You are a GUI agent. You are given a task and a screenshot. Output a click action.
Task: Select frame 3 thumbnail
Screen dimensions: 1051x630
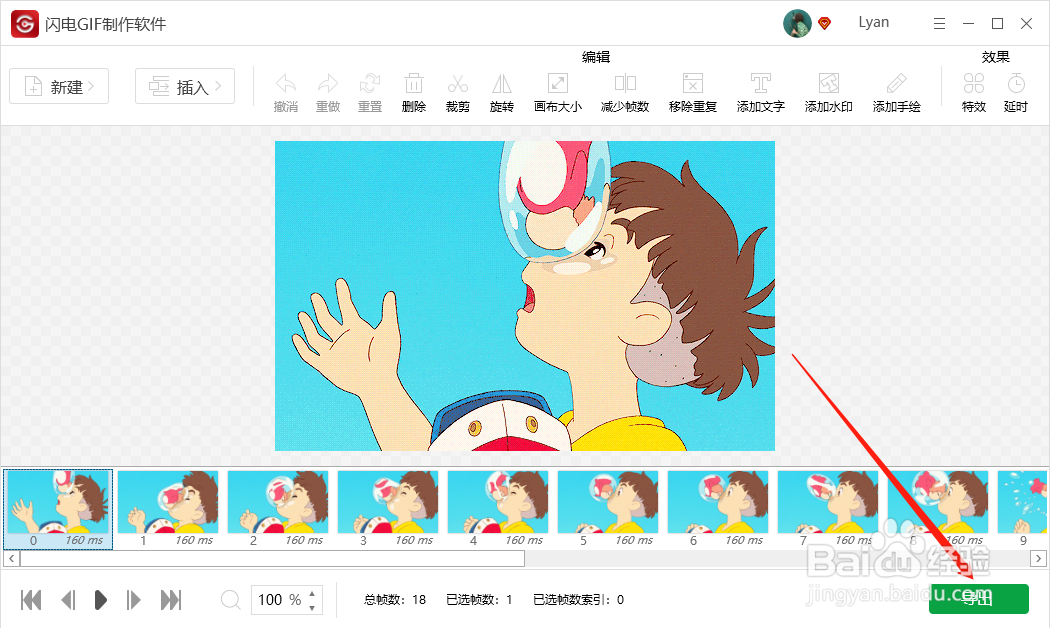tap(388, 502)
